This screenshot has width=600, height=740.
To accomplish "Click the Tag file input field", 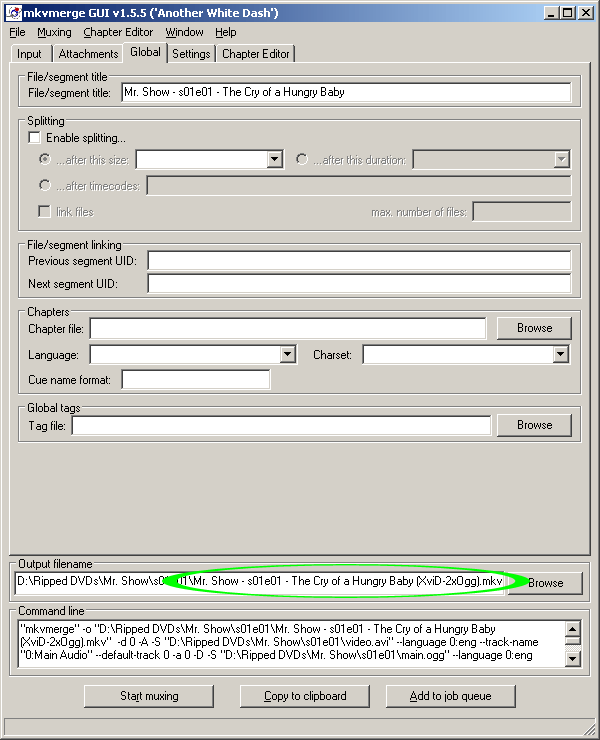I will pos(281,425).
